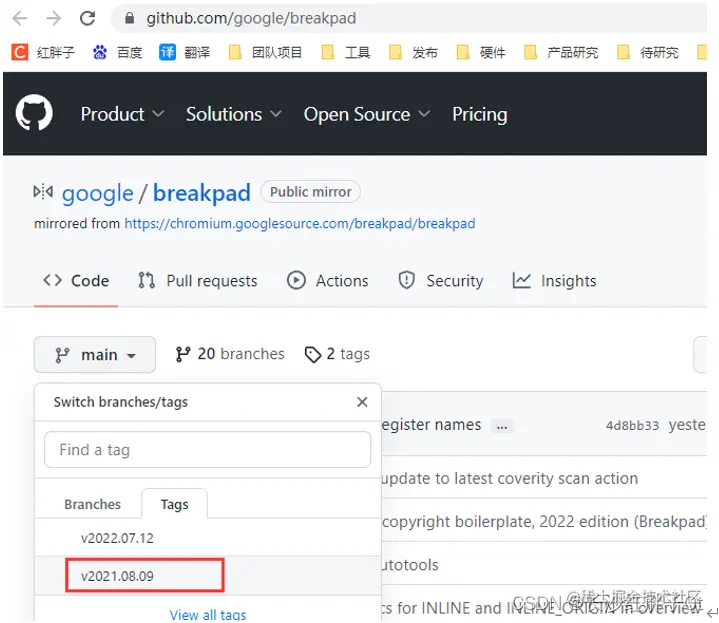Click the browser forward arrow

tap(54, 18)
